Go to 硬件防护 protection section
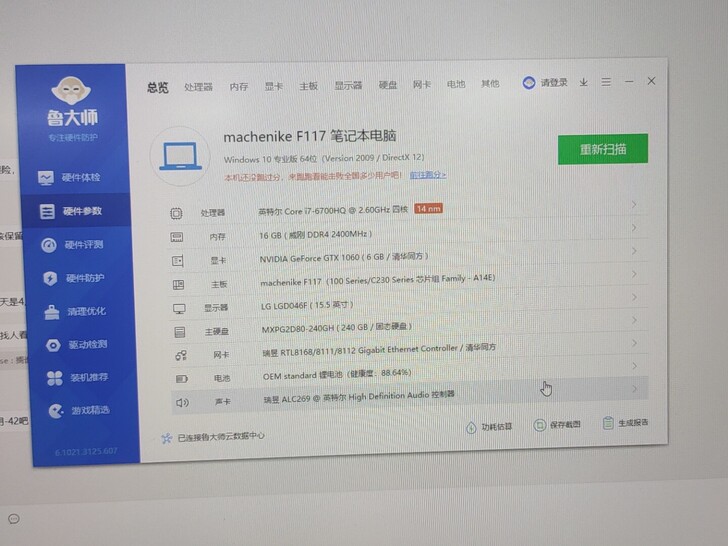728x546 pixels. [74, 278]
